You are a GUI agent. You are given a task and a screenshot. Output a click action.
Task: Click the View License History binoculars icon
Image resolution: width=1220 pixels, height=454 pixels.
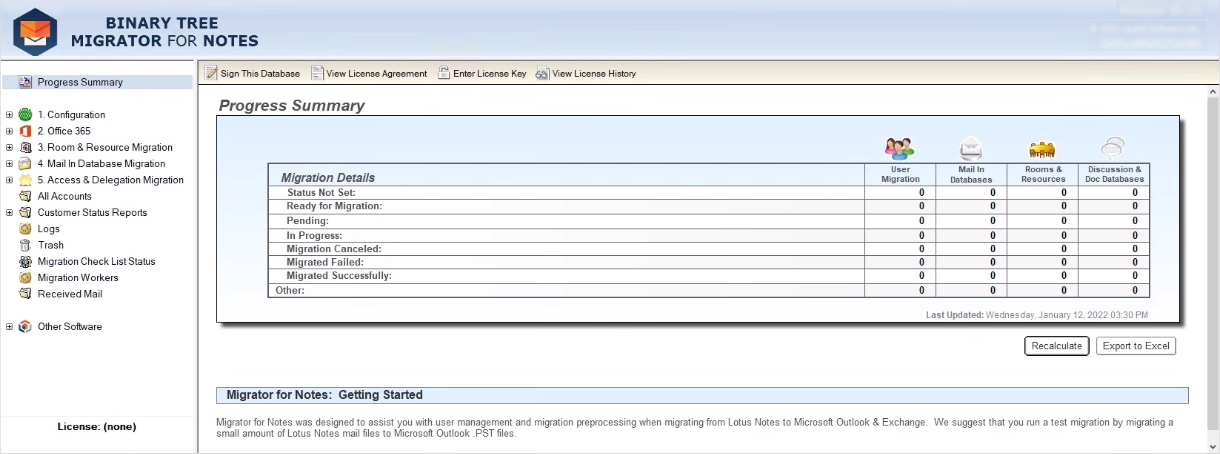pos(543,73)
